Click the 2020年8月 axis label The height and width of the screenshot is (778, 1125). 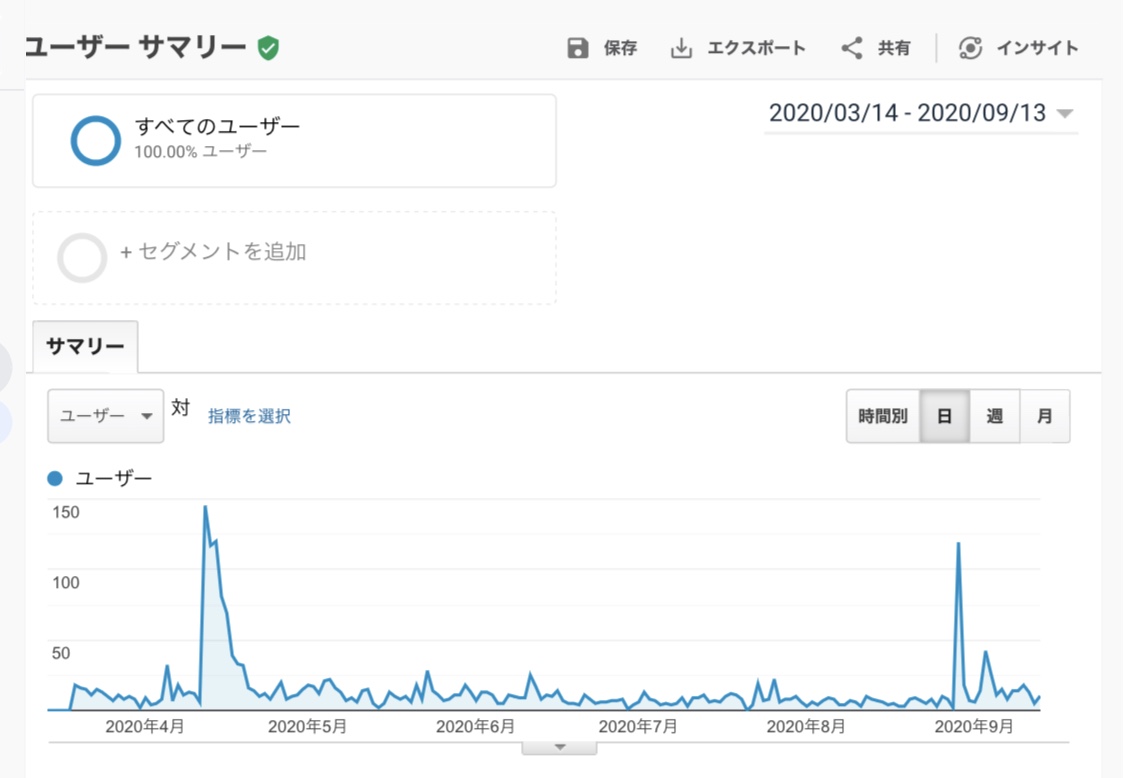coord(806,727)
